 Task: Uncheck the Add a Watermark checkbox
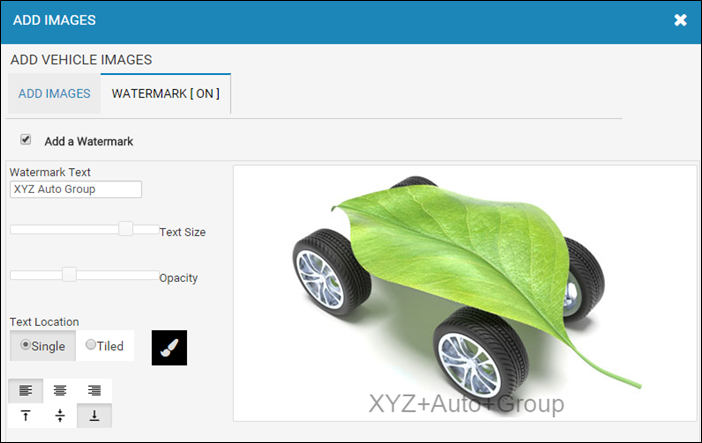pyautogui.click(x=26, y=139)
